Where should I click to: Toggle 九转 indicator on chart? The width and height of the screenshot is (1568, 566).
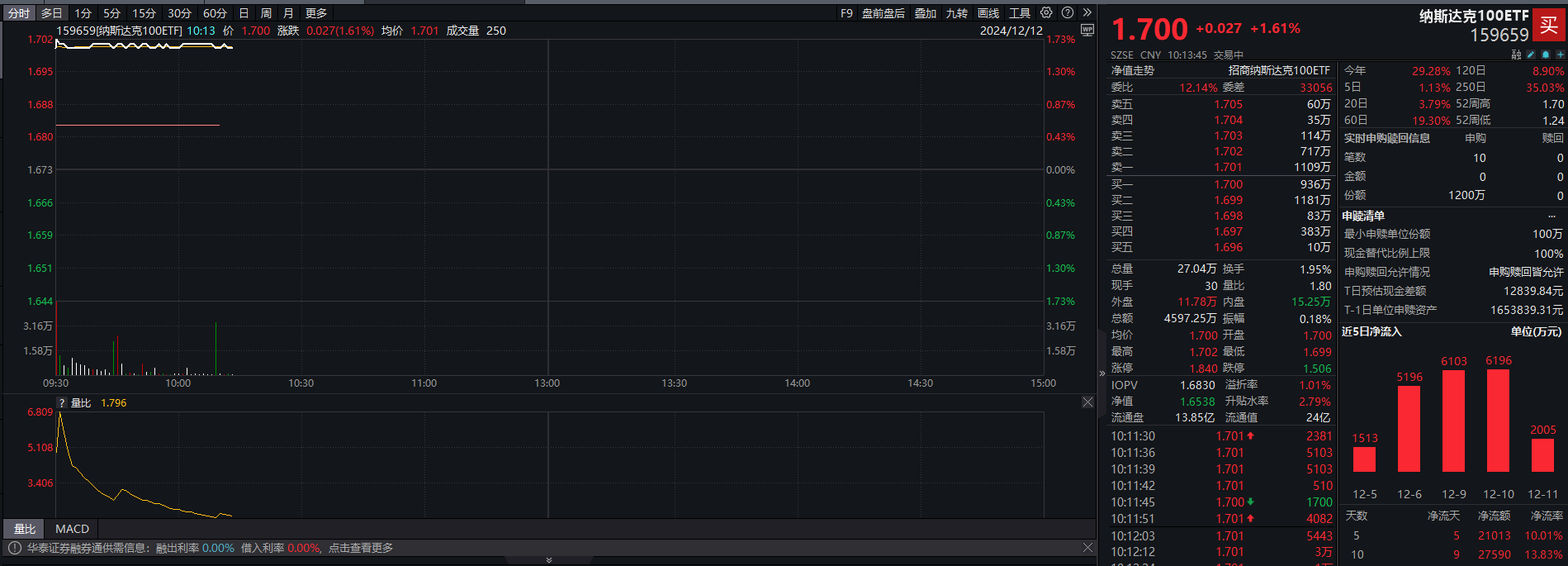(x=957, y=13)
